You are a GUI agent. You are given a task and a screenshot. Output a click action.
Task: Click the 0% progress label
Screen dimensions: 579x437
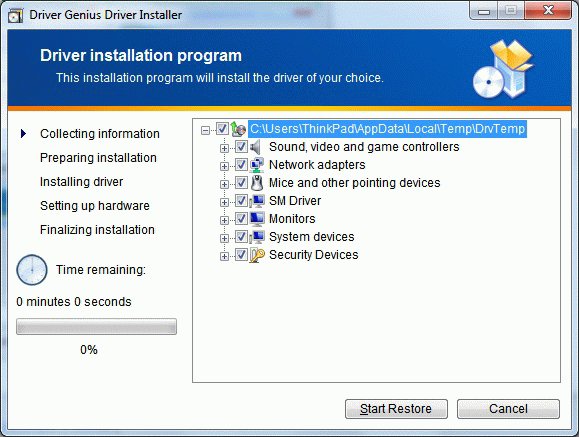(x=89, y=349)
